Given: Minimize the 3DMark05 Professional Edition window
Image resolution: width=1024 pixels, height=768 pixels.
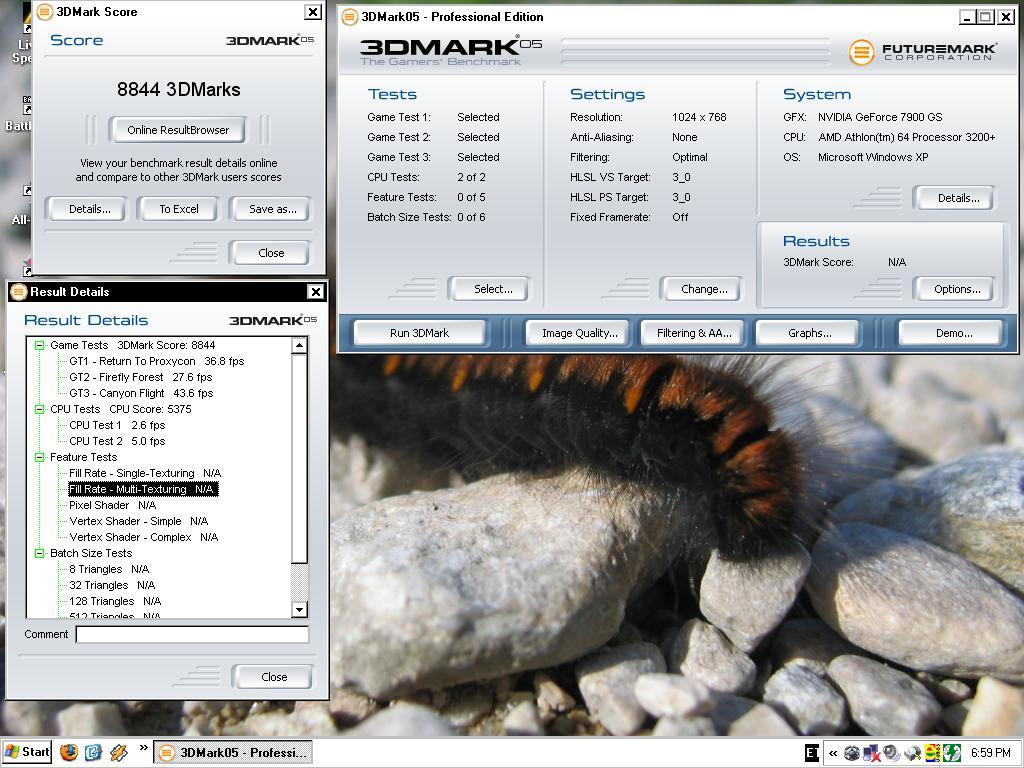Looking at the screenshot, I should pos(967,17).
